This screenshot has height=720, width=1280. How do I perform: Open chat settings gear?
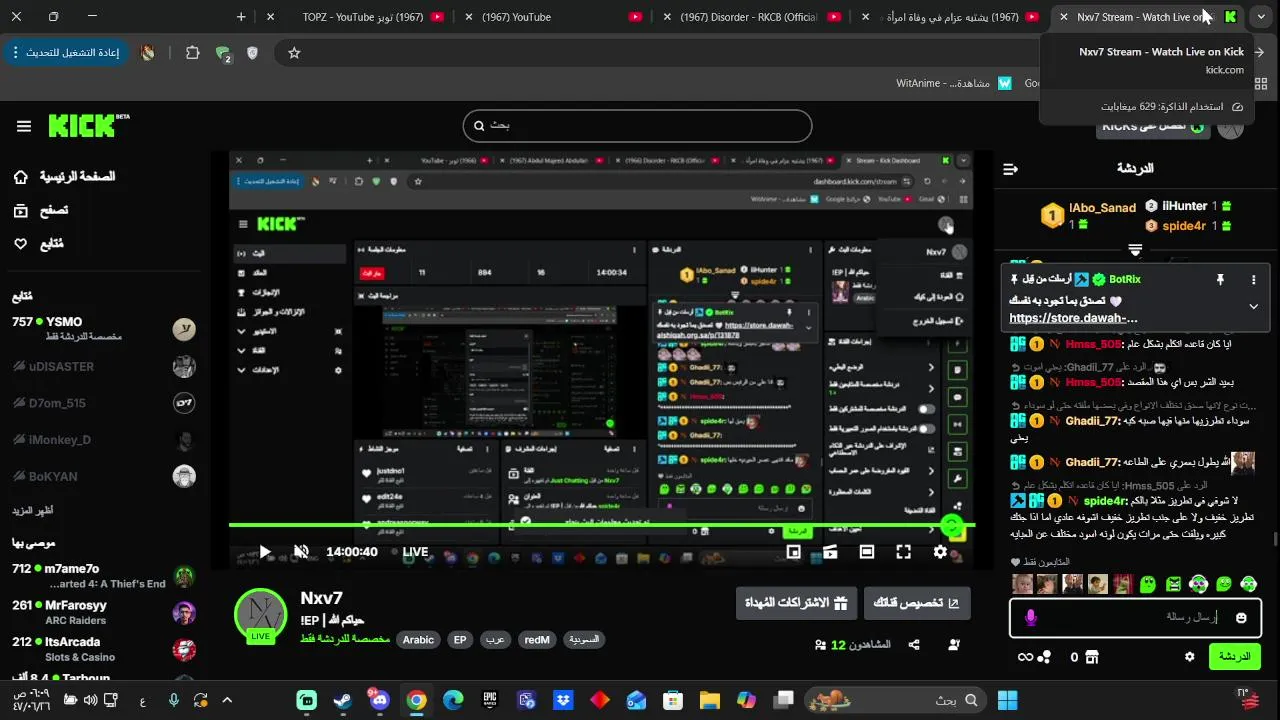click(1189, 657)
